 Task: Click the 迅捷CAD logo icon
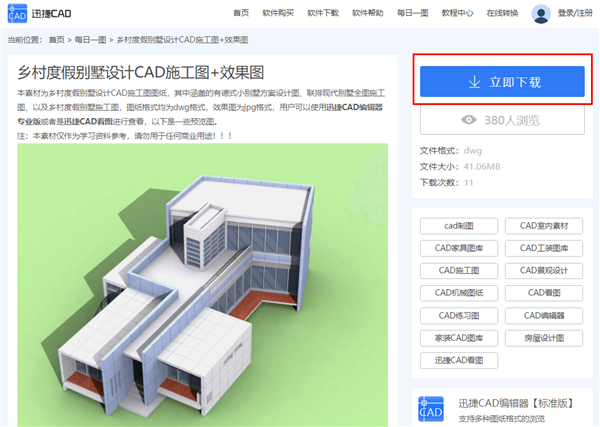tap(17, 13)
